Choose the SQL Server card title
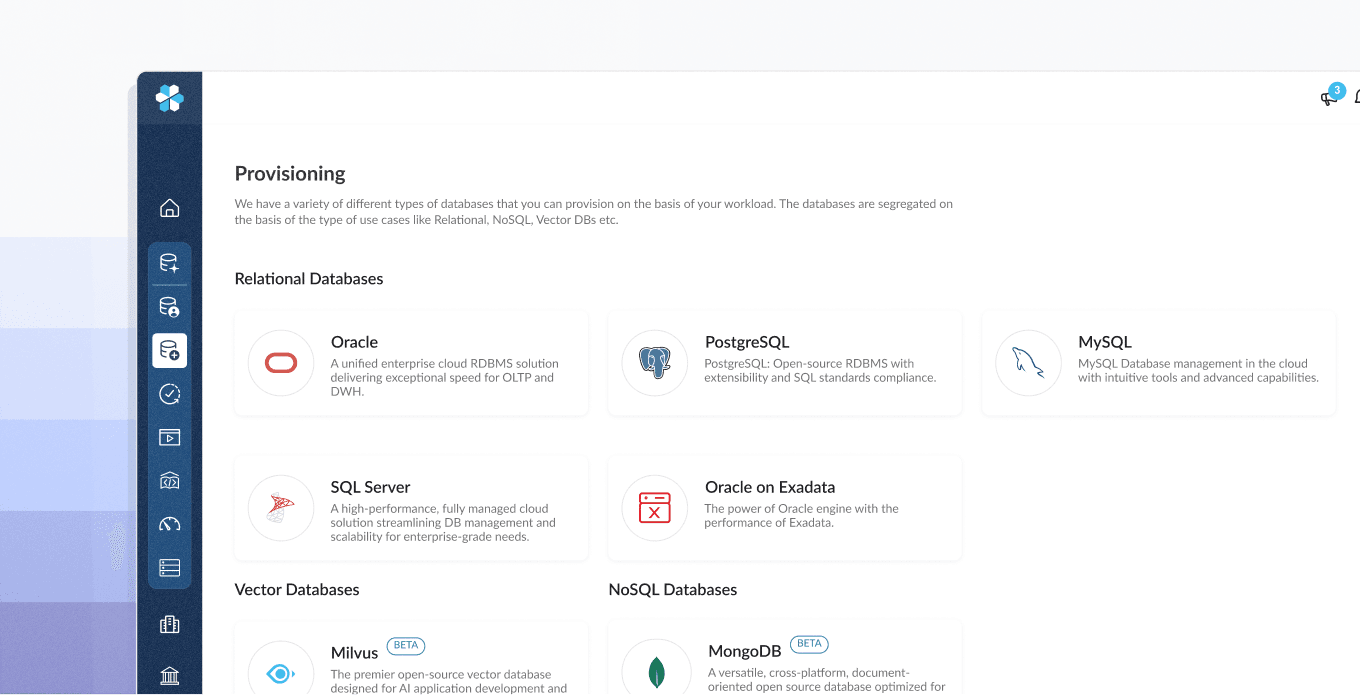The height and width of the screenshot is (695, 1360). pyautogui.click(x=370, y=487)
